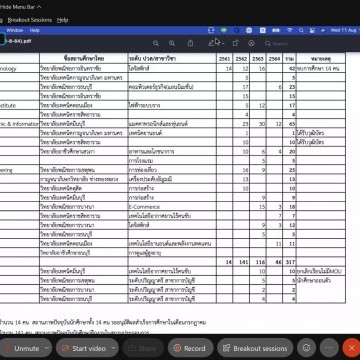The width and height of the screenshot is (360, 360).
Task: Open the Help menu in Webex
Action: [x=62, y=20]
